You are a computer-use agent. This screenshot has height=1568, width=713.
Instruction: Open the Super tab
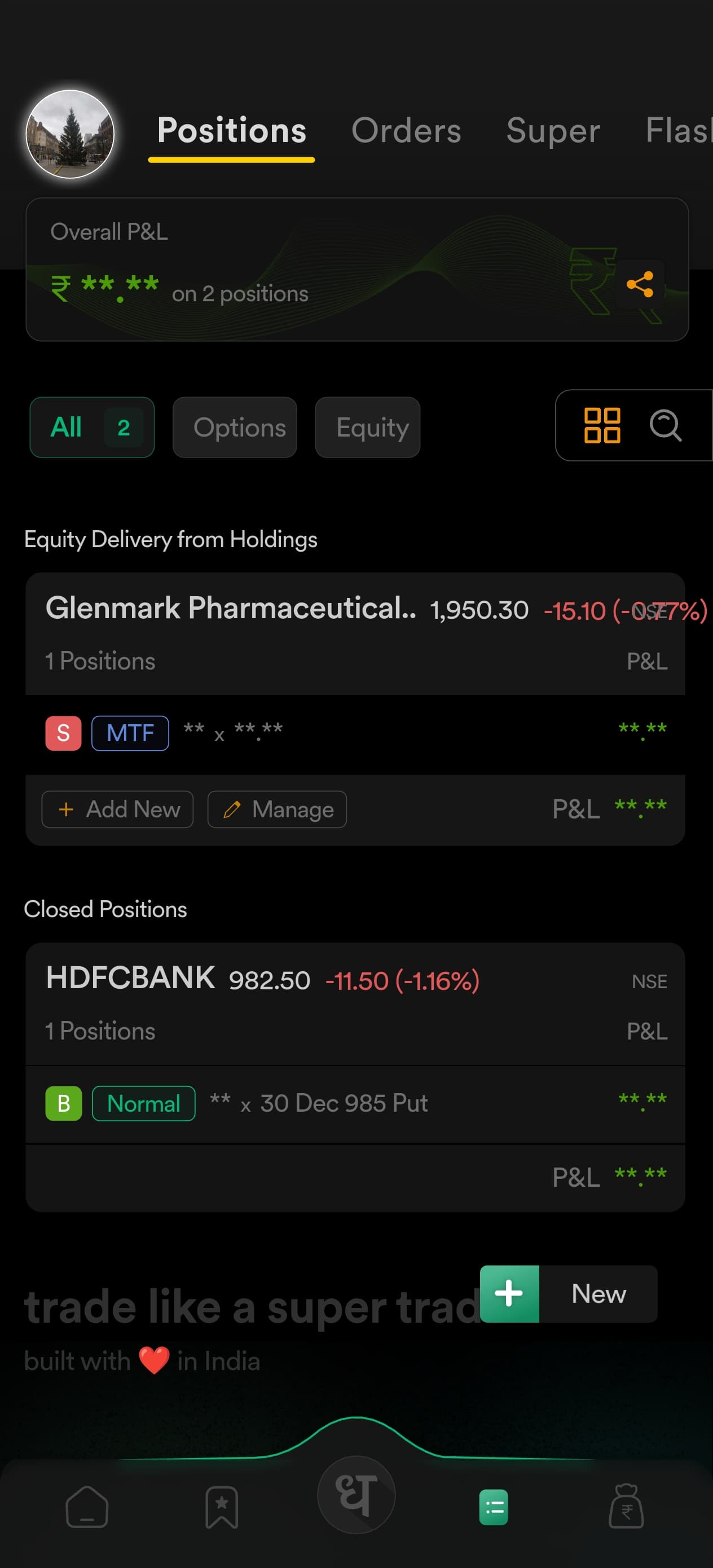553,131
